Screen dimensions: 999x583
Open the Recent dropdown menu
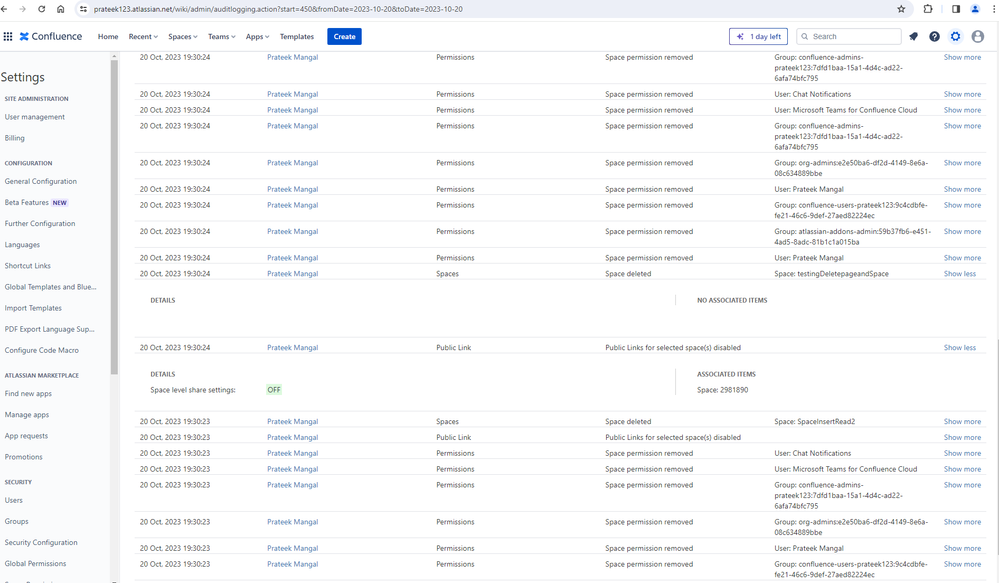(x=143, y=36)
